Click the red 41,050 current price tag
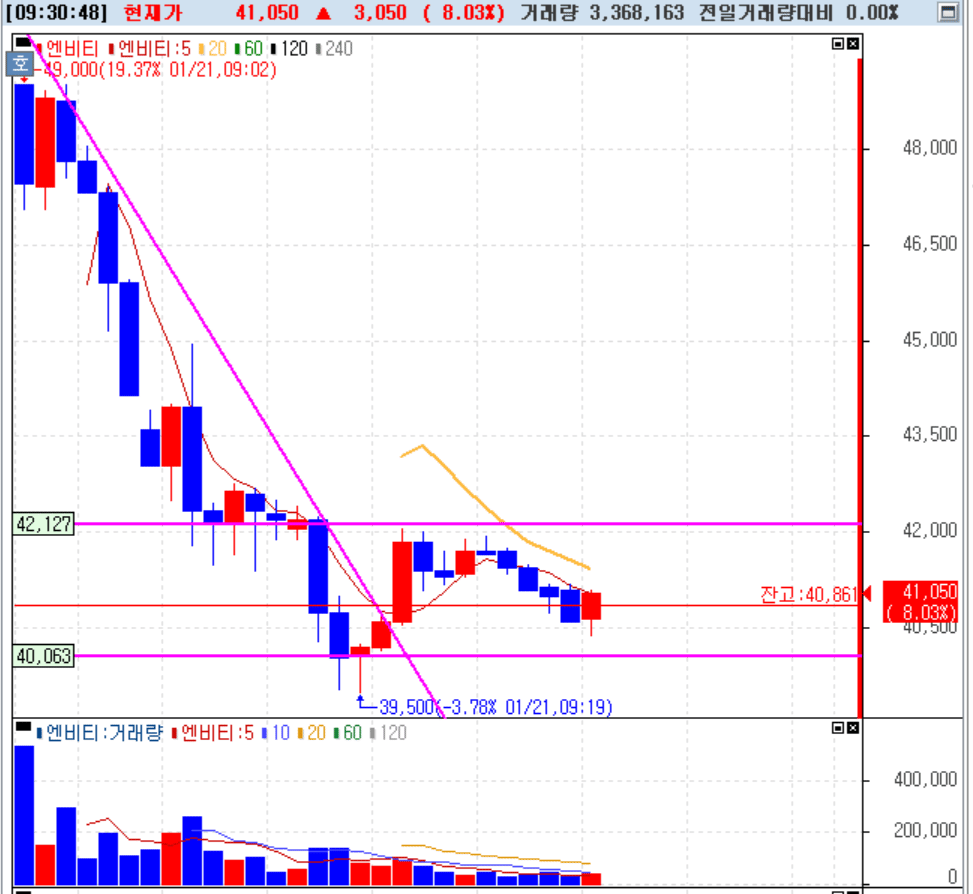This screenshot has height=894, width=973. click(x=921, y=601)
